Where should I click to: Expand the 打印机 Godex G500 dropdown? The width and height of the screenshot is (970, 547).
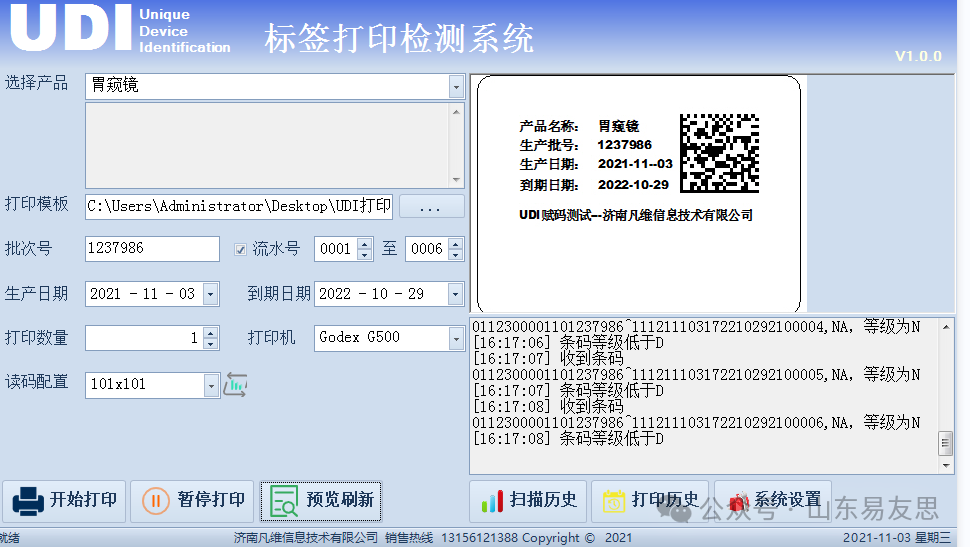[x=457, y=338]
